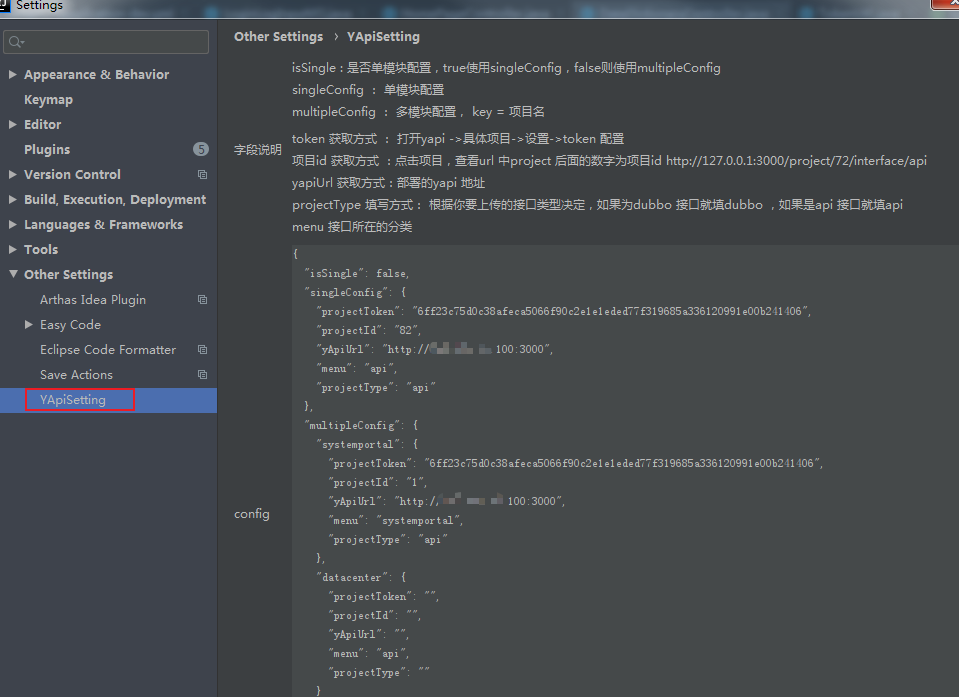Click the projectType description line
The image size is (959, 697).
[x=597, y=205]
